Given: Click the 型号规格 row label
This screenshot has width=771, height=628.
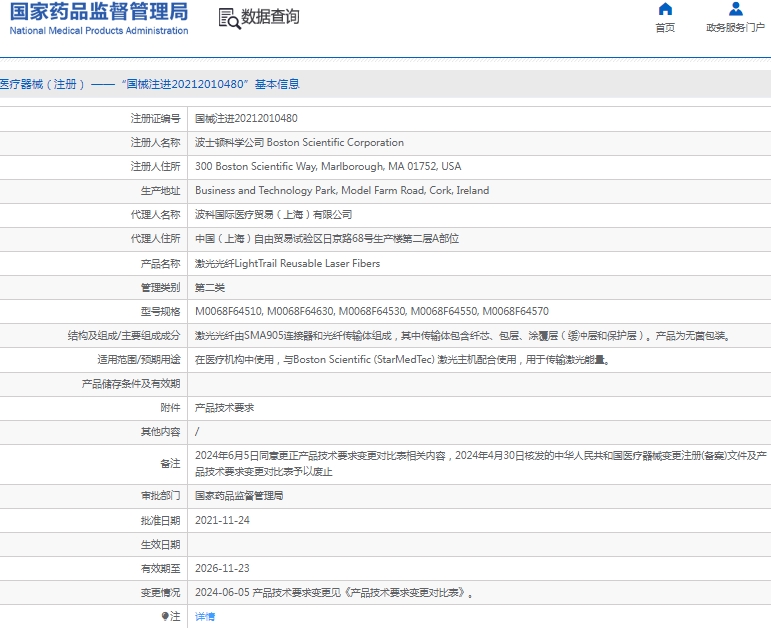Looking at the screenshot, I should pos(160,312).
